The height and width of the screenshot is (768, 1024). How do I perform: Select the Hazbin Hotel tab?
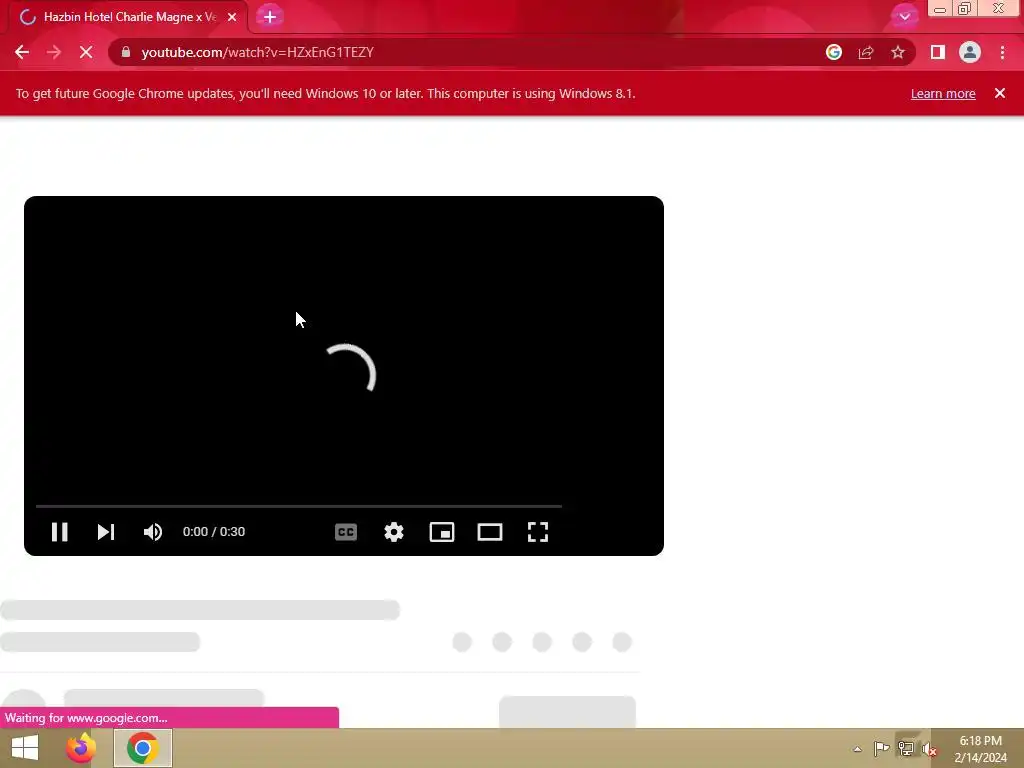[129, 17]
